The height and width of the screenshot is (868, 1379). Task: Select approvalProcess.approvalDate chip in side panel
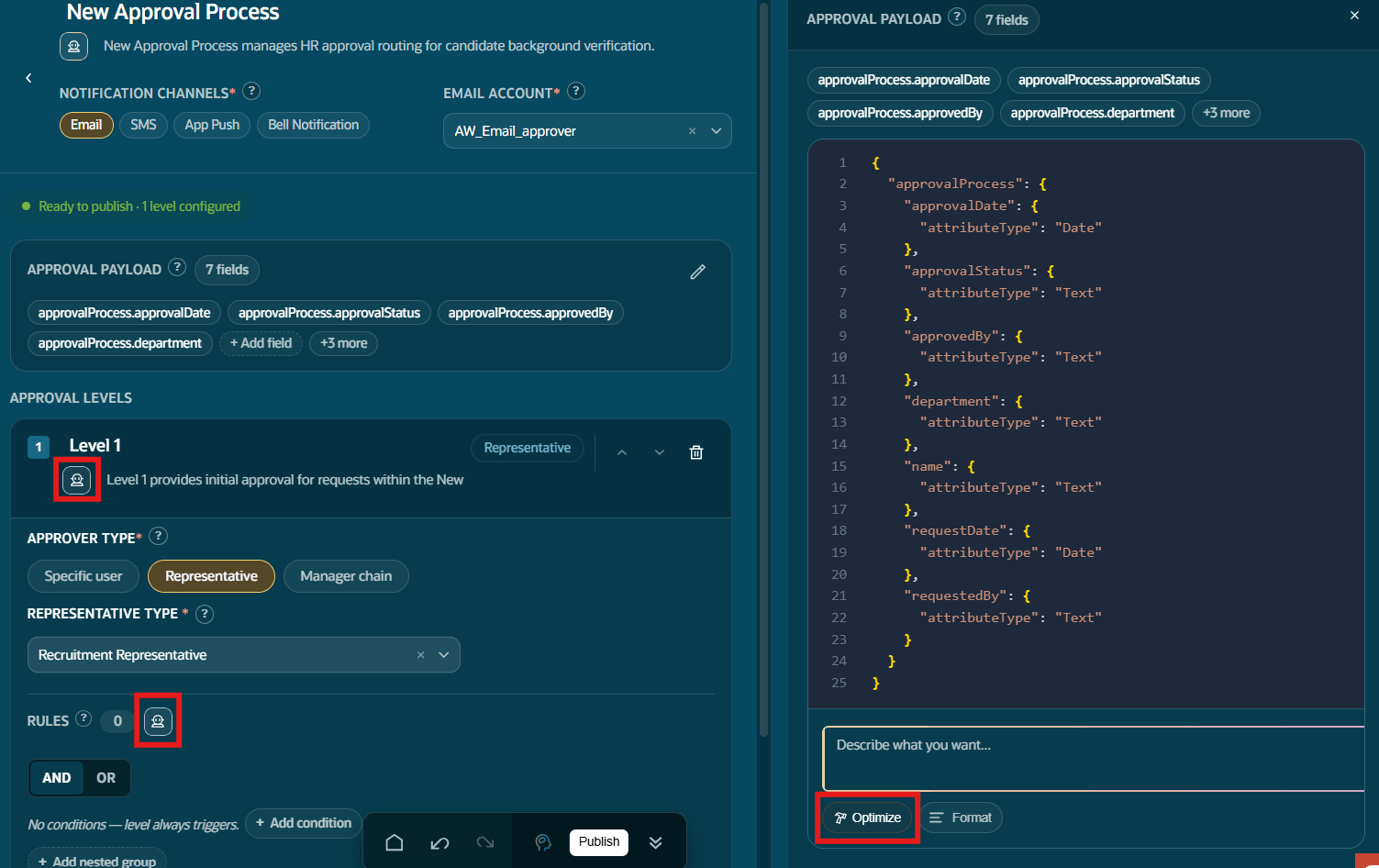point(904,80)
